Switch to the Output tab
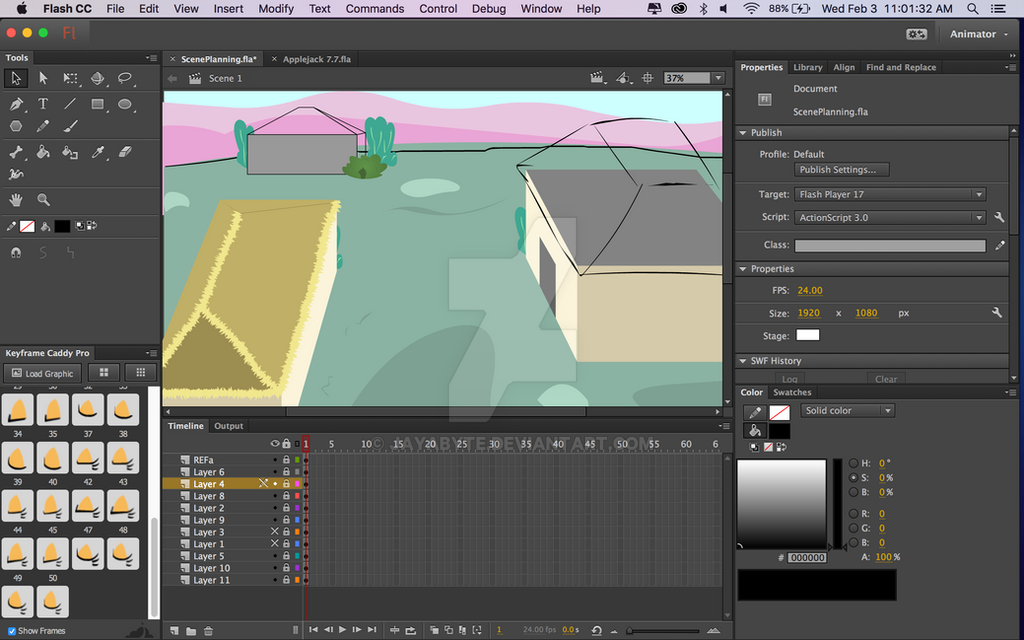Screen dimensions: 1024x640 tap(229, 426)
